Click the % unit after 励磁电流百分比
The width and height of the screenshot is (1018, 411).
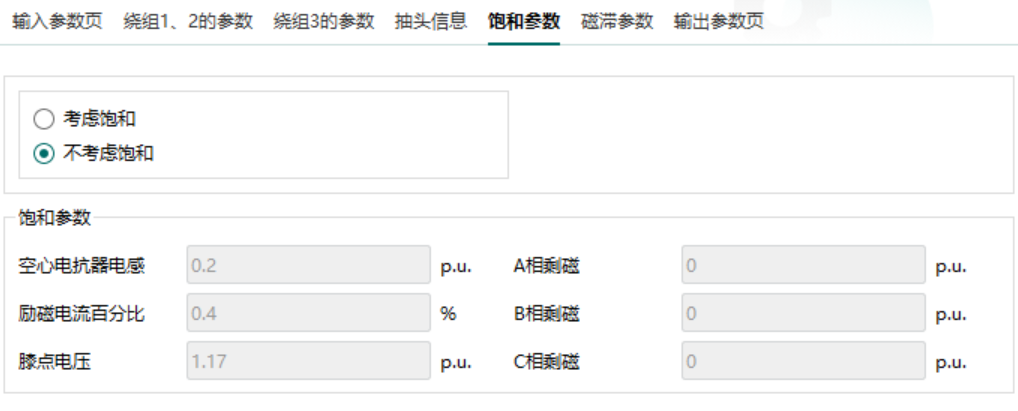click(x=448, y=313)
